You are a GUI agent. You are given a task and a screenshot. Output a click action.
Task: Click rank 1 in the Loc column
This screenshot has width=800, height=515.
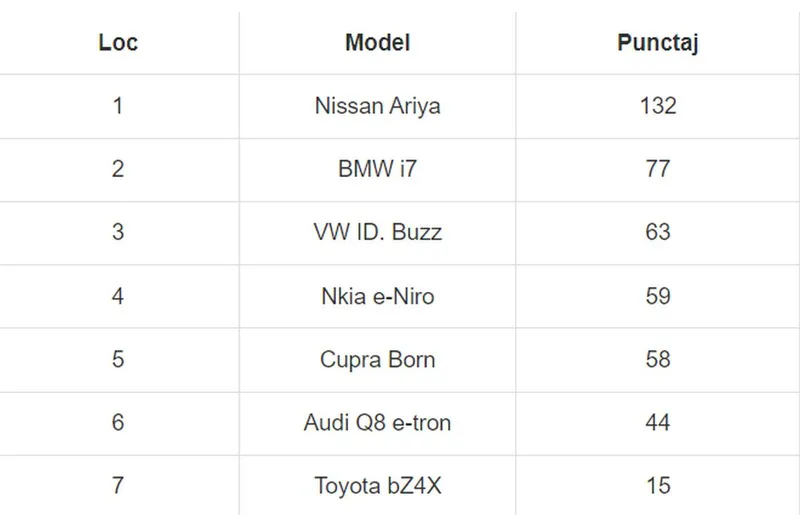tap(118, 105)
